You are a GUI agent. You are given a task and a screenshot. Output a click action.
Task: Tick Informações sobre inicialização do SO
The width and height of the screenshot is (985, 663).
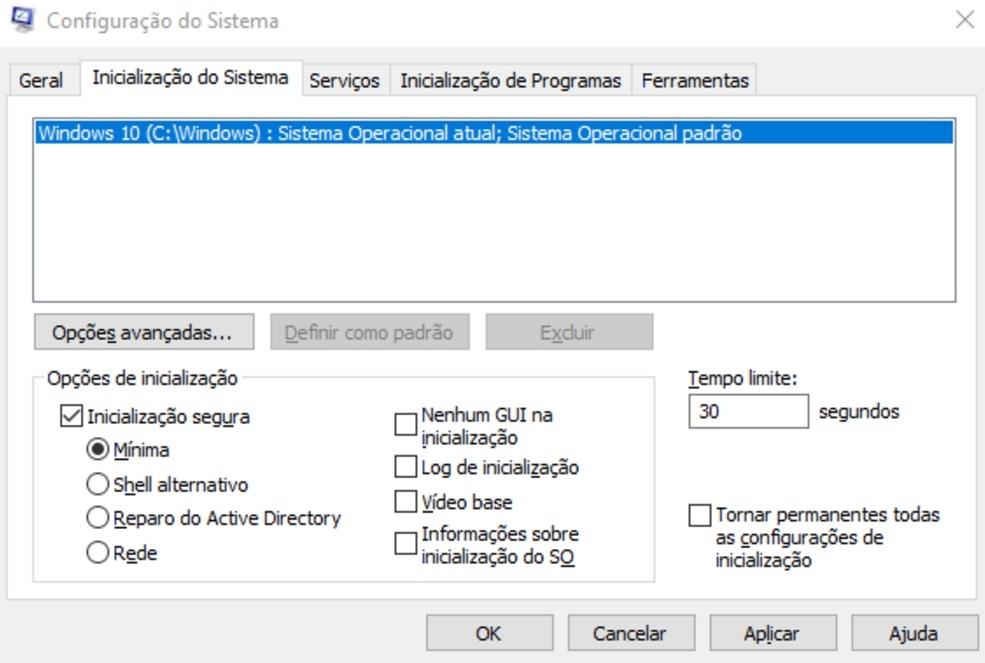click(x=406, y=544)
